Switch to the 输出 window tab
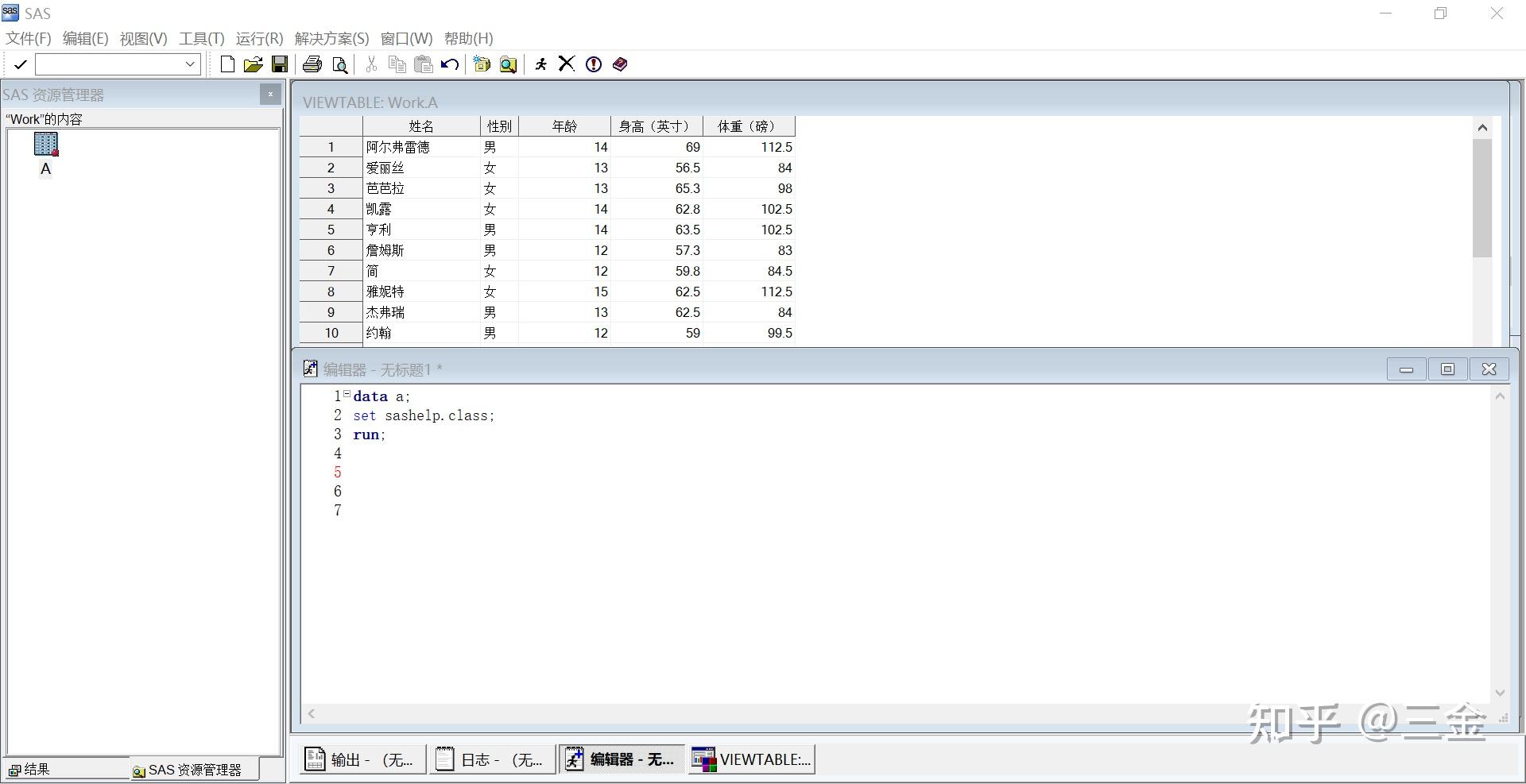The height and width of the screenshot is (784, 1526). (x=362, y=759)
